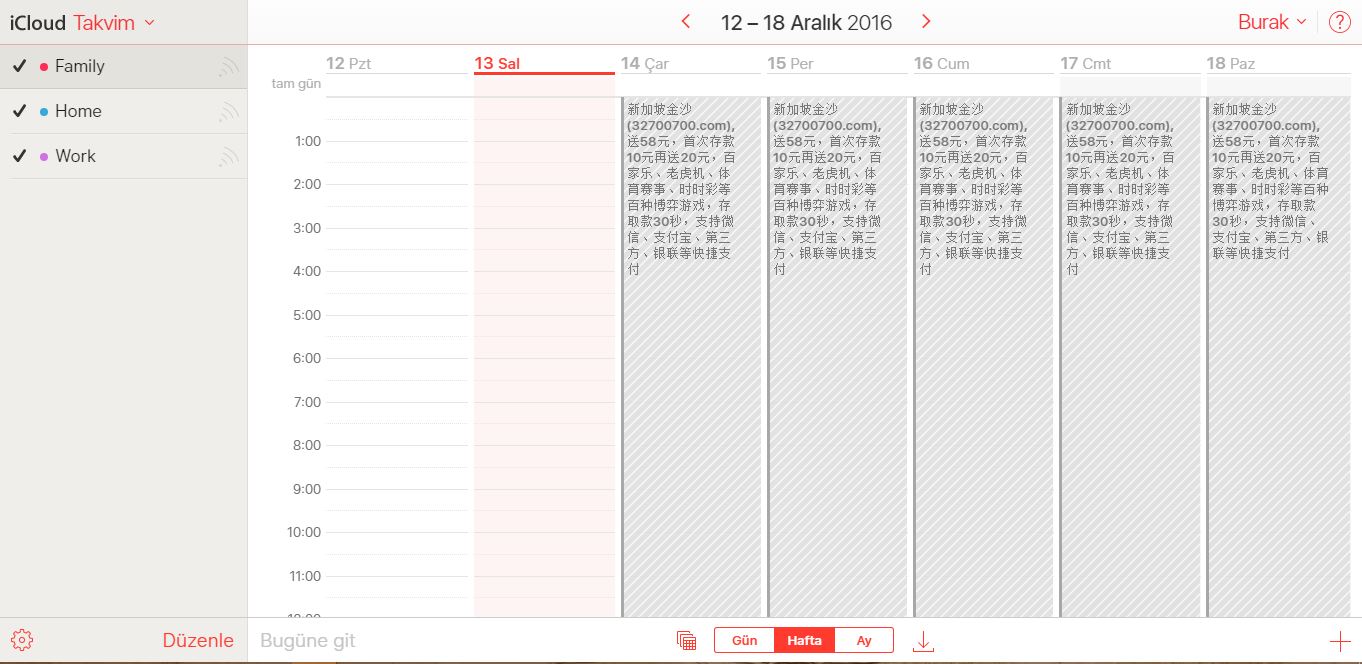This screenshot has height=664, width=1362.
Task: Click the Home calendar blue dot
Action: (x=44, y=112)
